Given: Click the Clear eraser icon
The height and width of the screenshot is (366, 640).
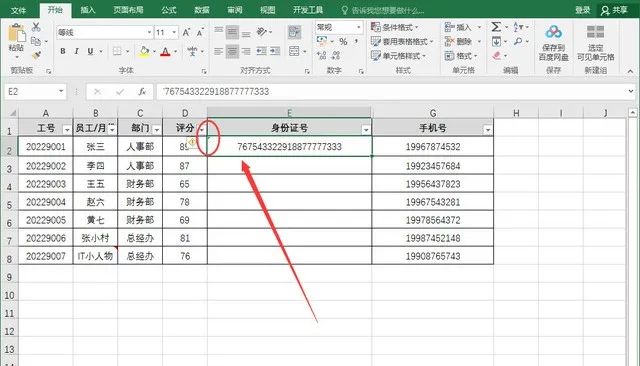Looking at the screenshot, I should click(x=496, y=55).
